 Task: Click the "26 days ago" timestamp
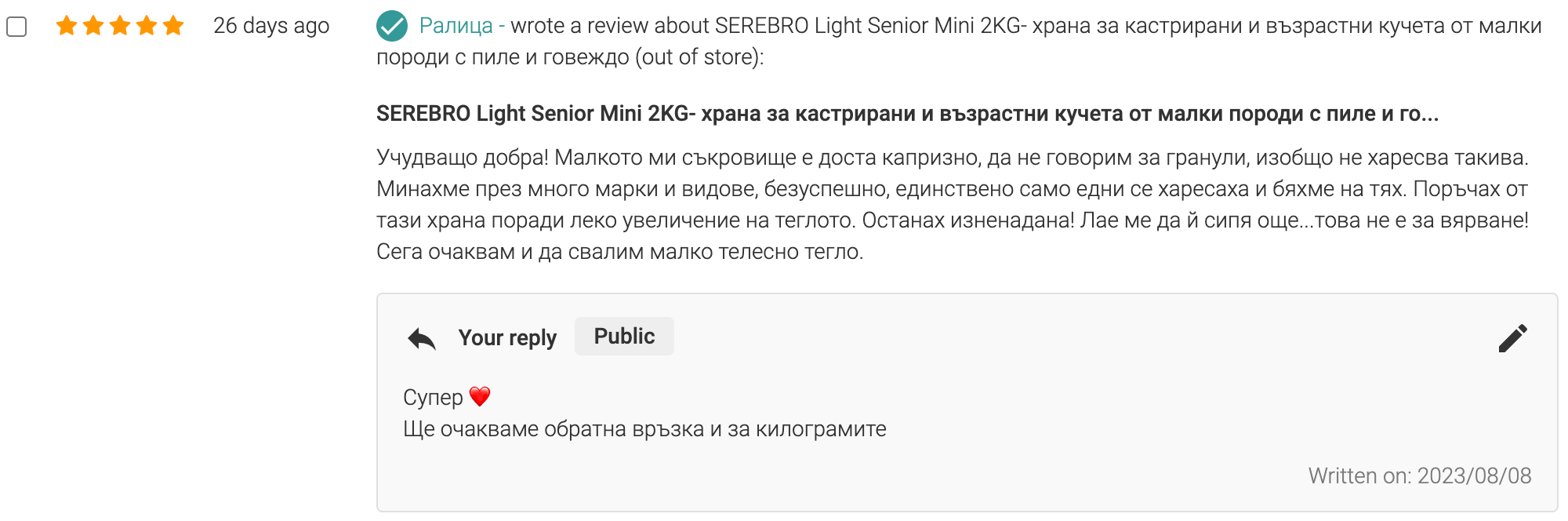pyautogui.click(x=271, y=26)
